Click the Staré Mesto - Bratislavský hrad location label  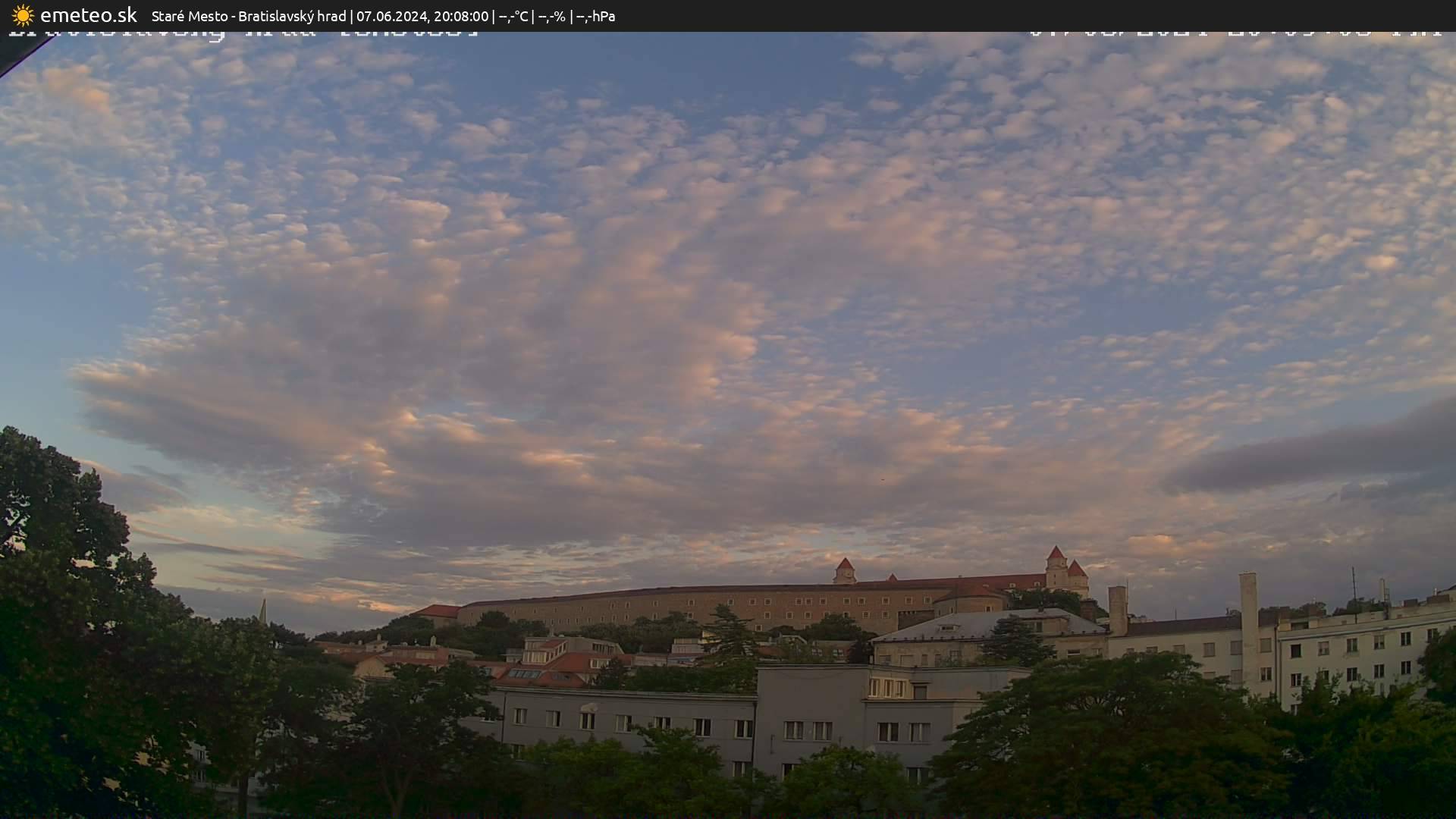[248, 16]
